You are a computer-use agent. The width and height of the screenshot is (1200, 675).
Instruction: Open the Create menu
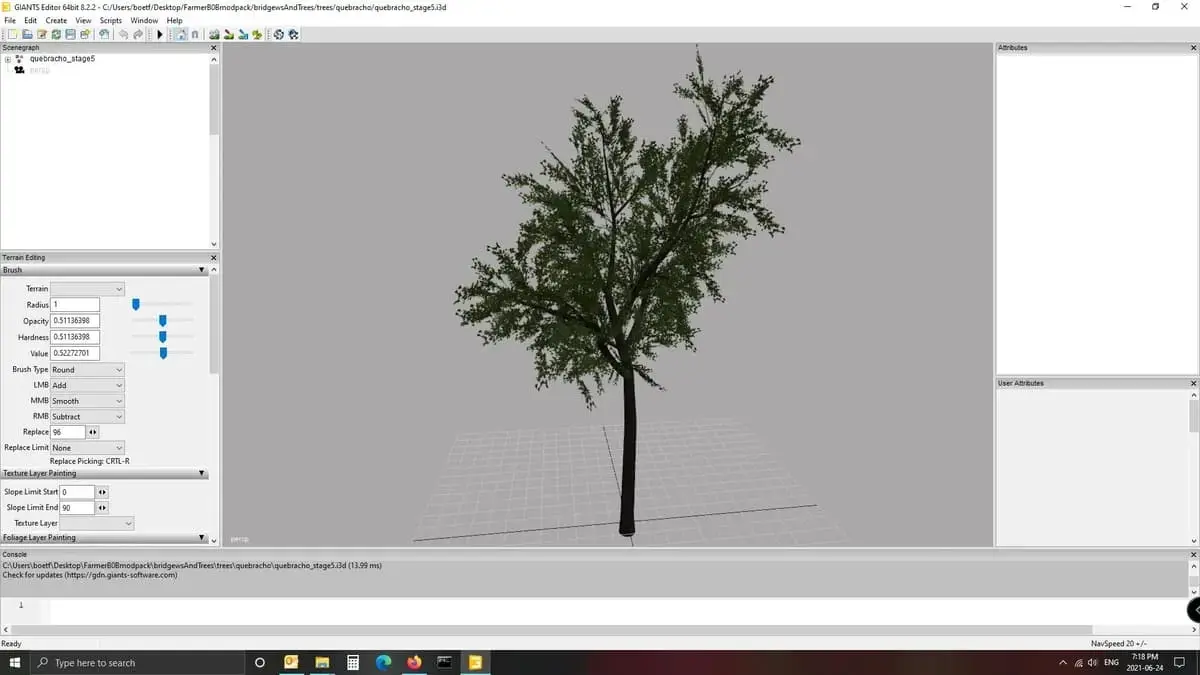[x=55, y=20]
